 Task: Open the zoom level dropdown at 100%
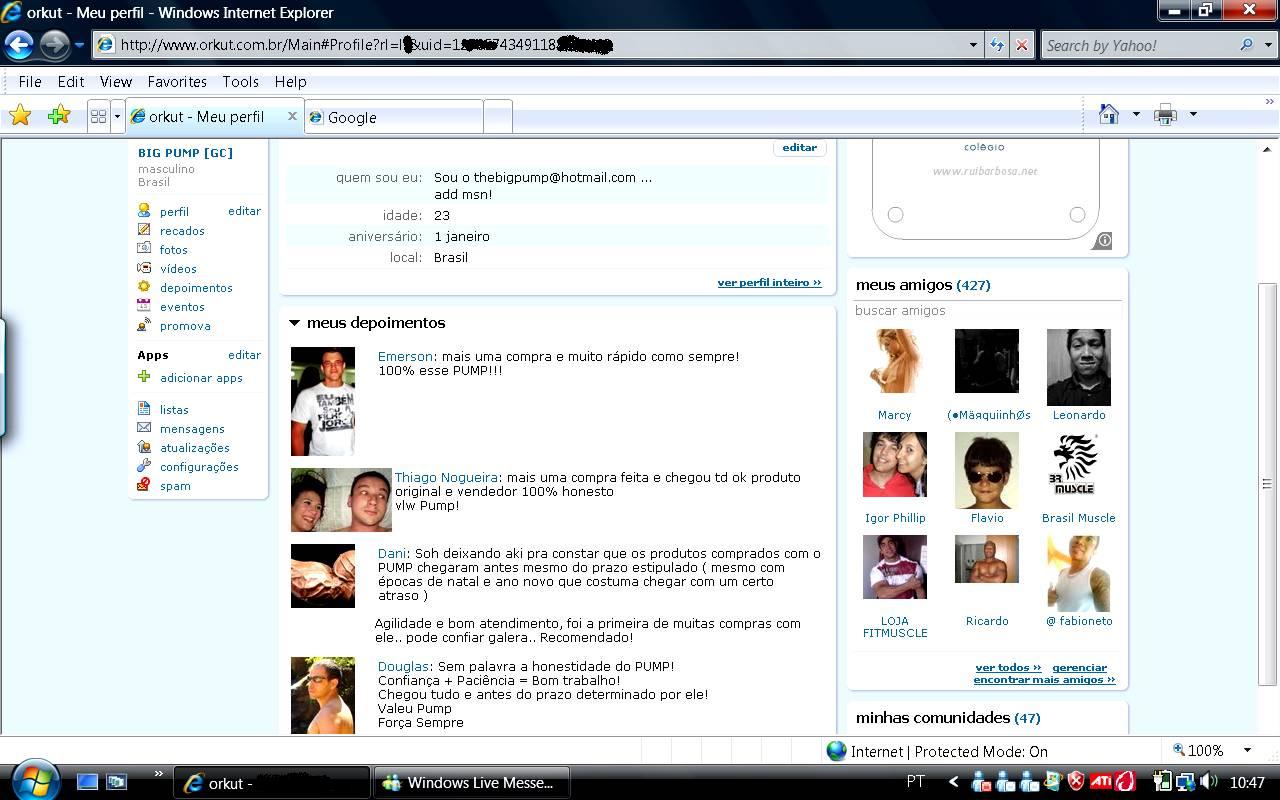[1247, 750]
